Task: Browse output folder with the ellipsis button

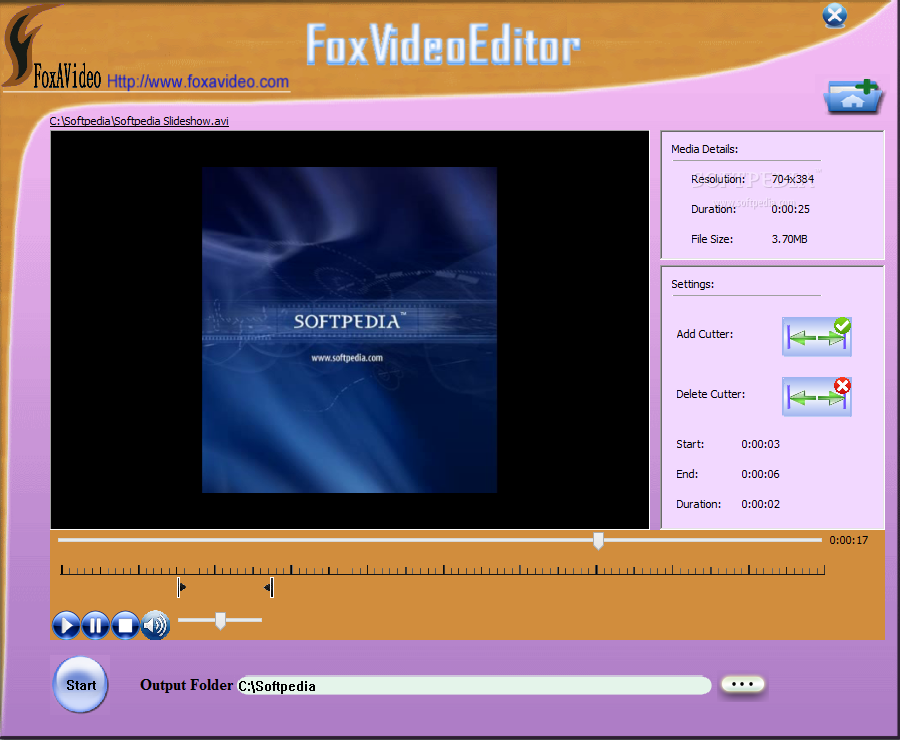Action: click(x=742, y=684)
